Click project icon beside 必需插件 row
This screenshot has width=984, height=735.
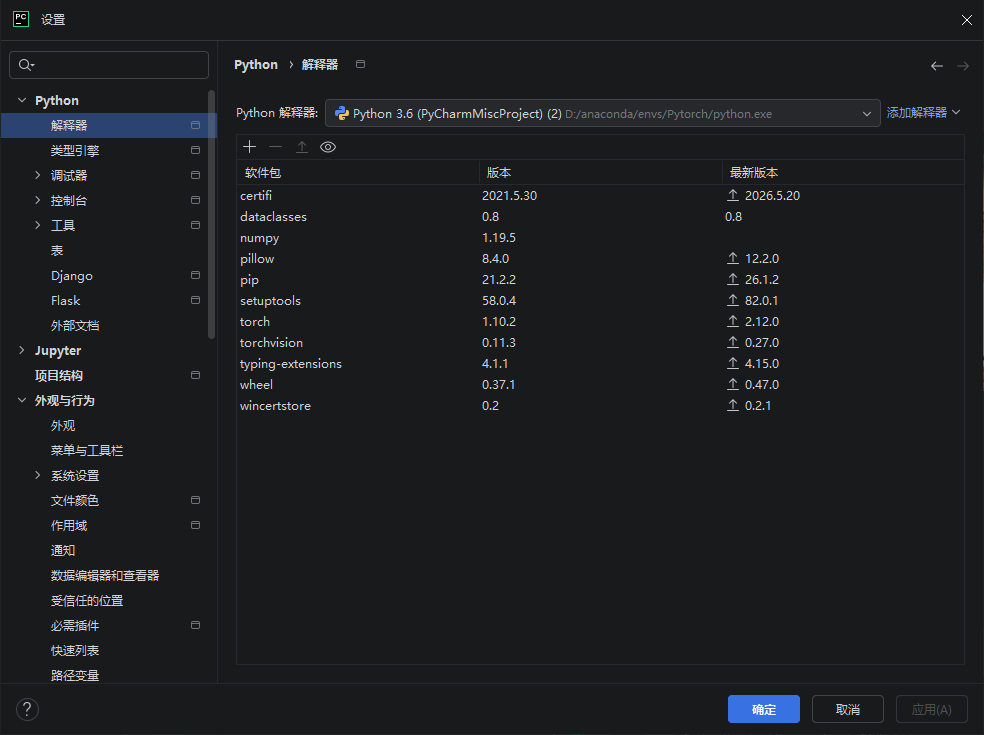[196, 625]
